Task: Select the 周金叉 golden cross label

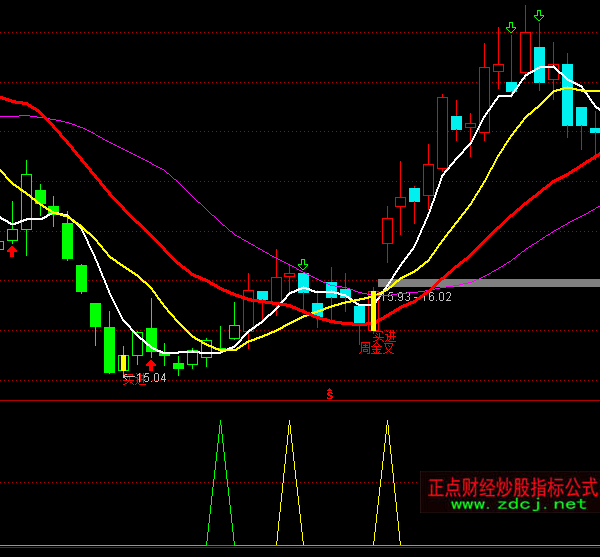Action: pos(377,349)
